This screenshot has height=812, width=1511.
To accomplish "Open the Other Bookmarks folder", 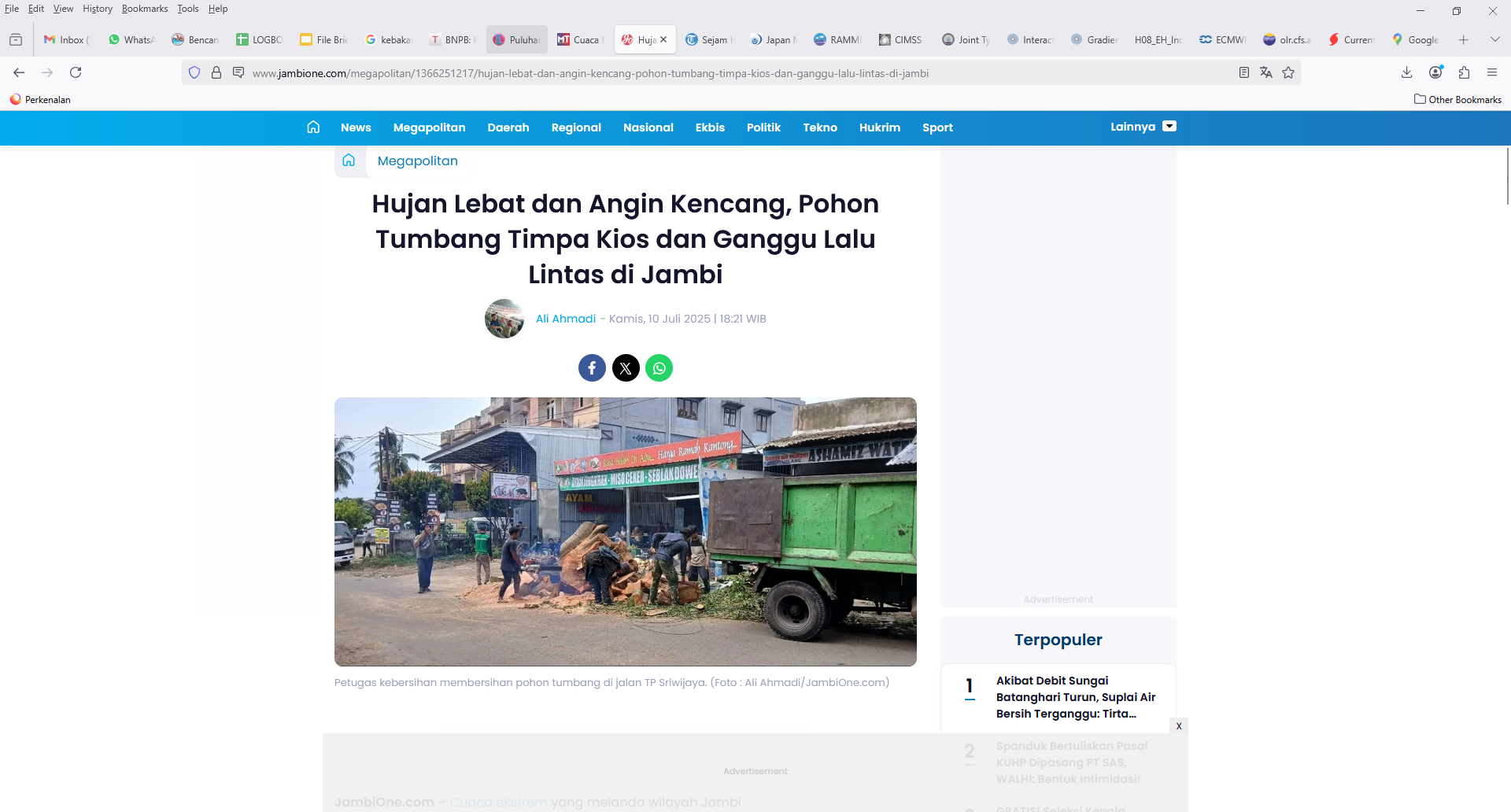I will pos(1457,99).
